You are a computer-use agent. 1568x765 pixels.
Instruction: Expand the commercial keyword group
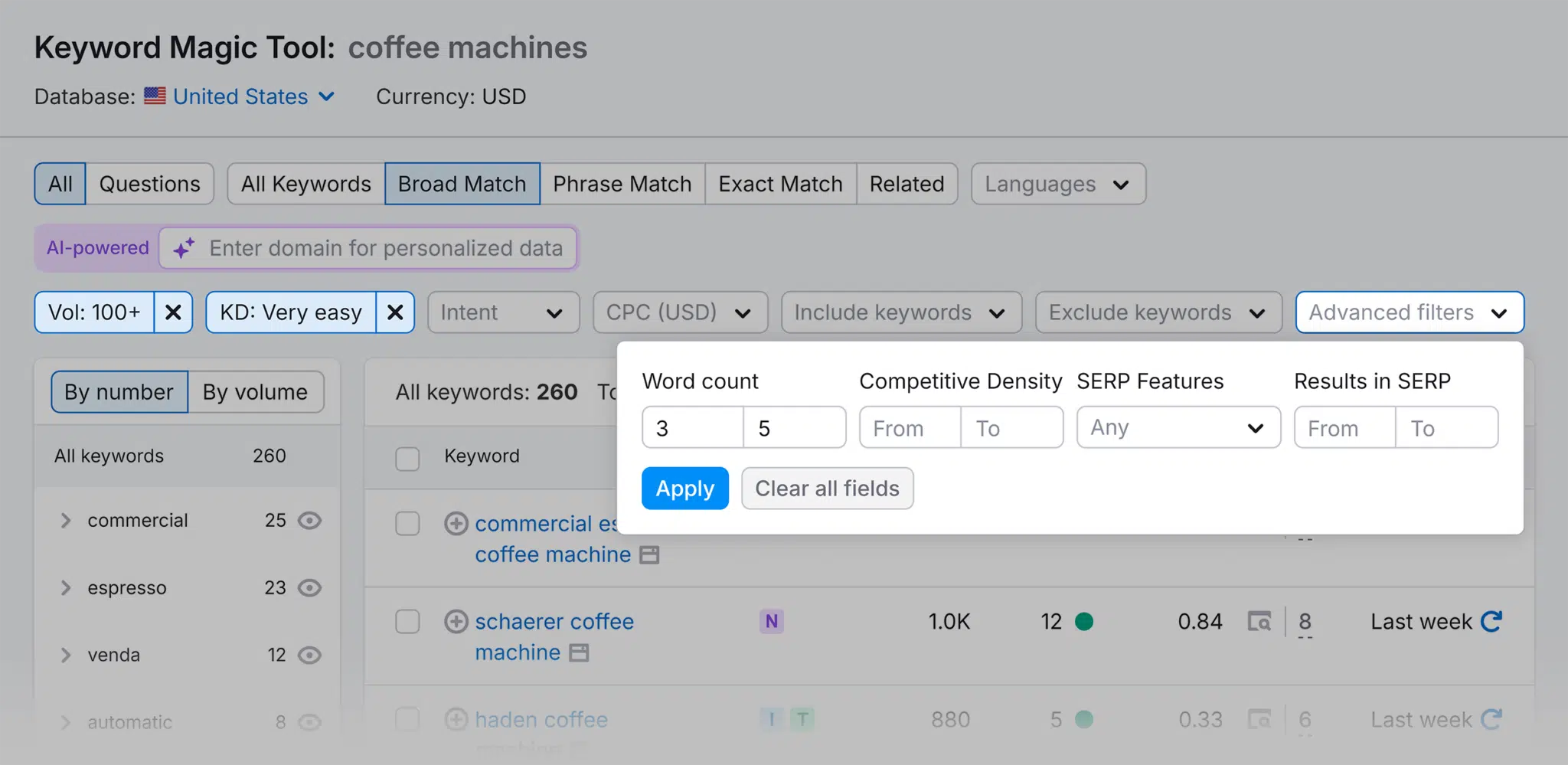click(x=66, y=521)
